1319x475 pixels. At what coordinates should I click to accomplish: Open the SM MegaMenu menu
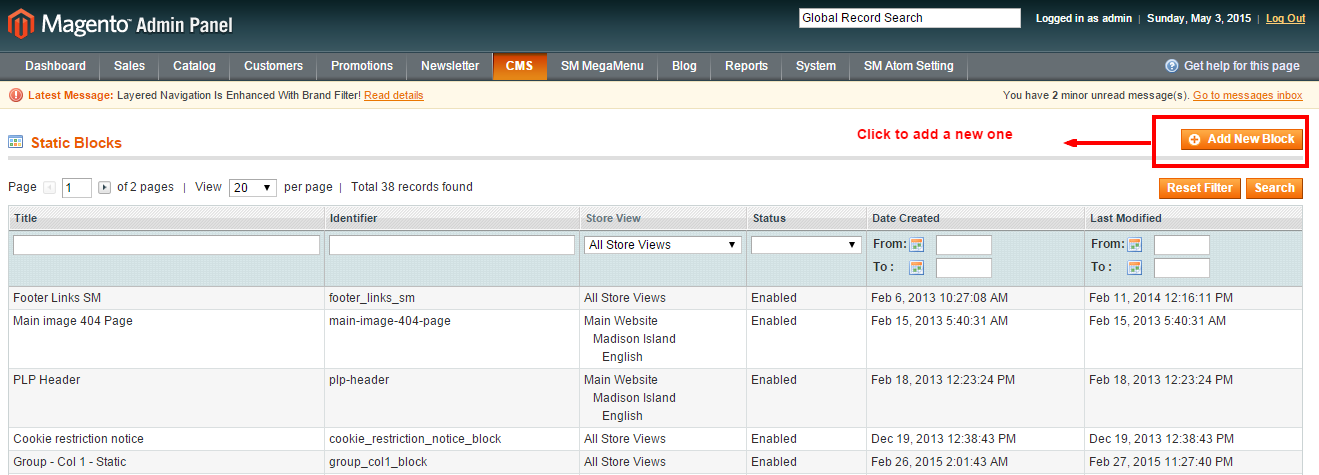[602, 66]
